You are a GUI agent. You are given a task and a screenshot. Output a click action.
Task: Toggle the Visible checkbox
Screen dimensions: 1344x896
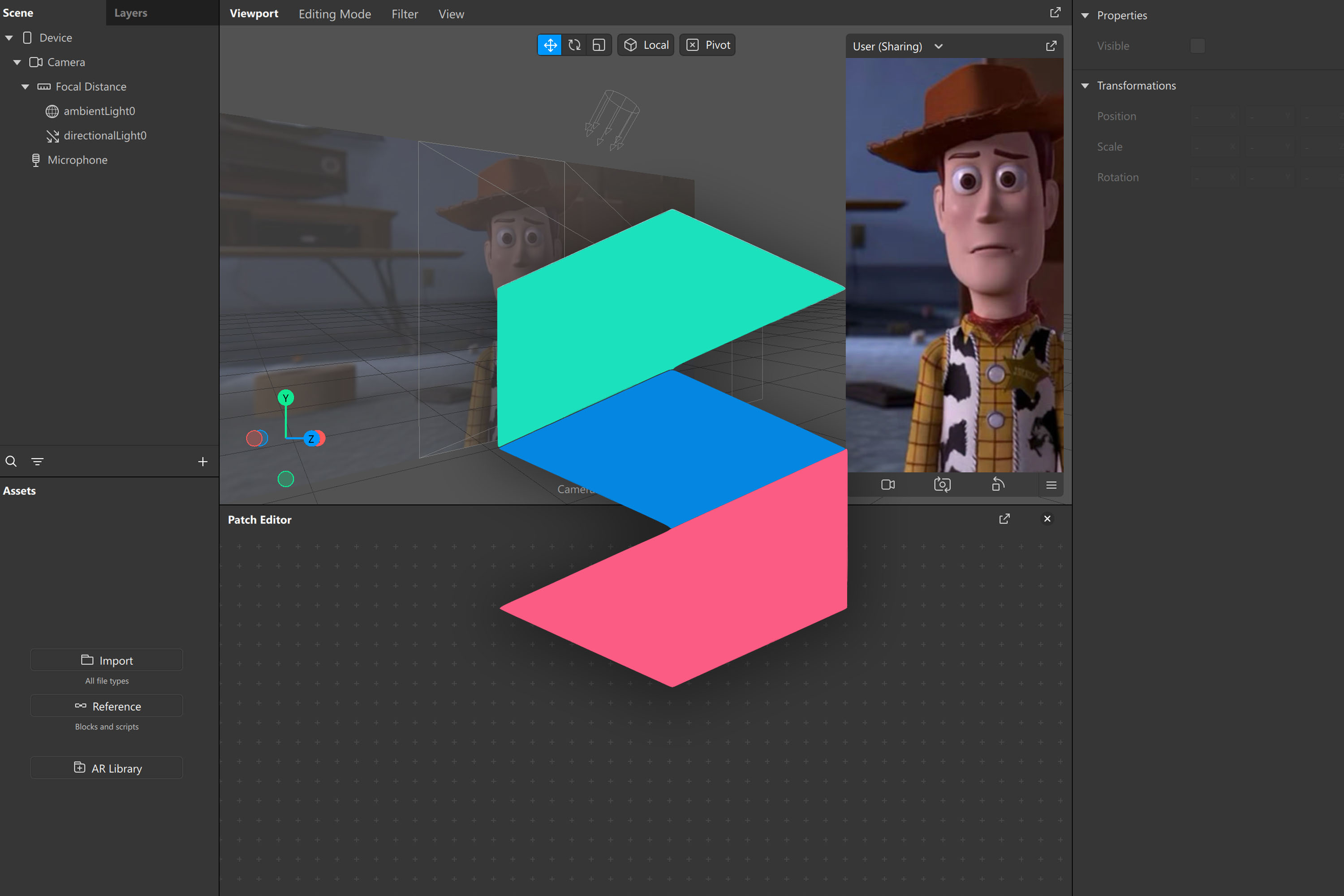coord(1197,46)
